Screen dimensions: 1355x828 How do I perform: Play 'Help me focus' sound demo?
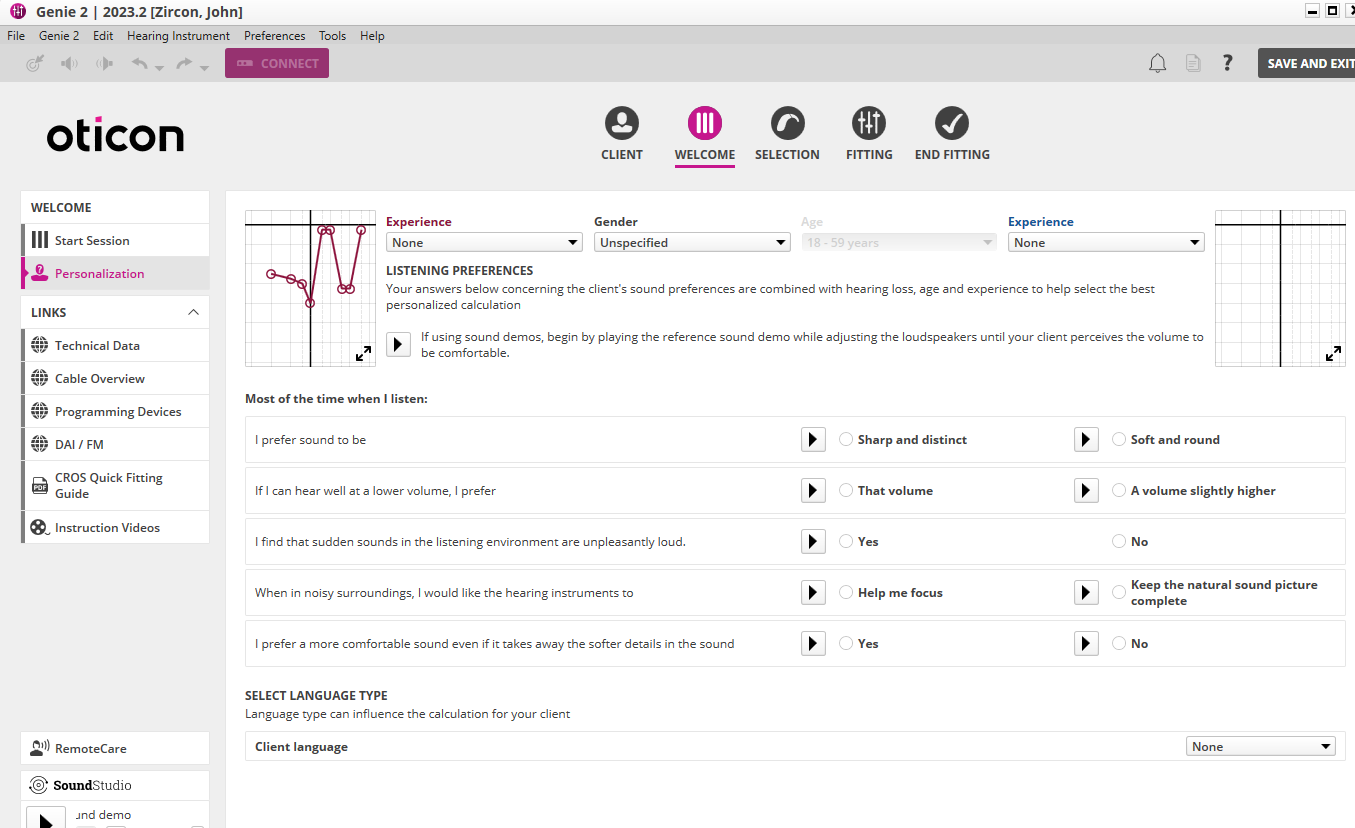click(813, 593)
